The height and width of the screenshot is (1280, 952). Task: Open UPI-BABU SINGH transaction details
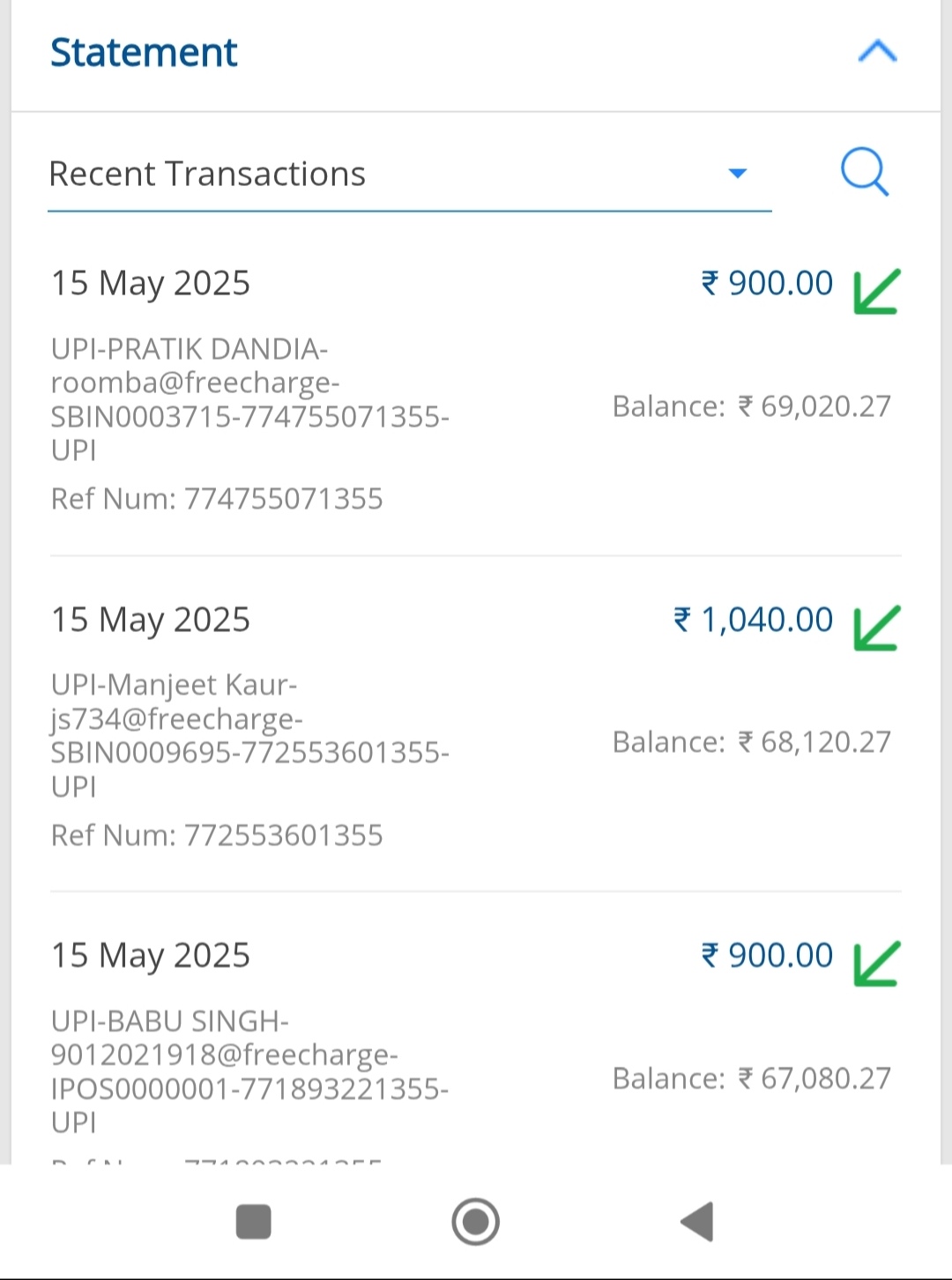(x=249, y=1071)
